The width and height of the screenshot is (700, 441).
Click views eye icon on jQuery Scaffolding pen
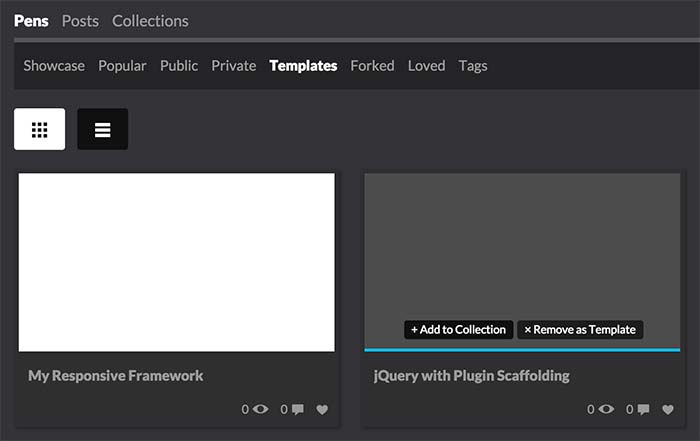click(x=606, y=409)
